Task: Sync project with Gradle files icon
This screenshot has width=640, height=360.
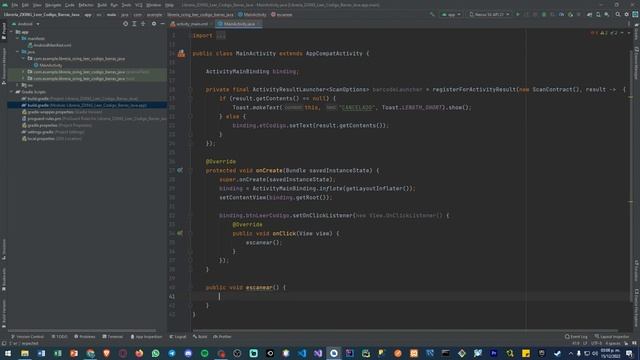Action: click(x=589, y=14)
